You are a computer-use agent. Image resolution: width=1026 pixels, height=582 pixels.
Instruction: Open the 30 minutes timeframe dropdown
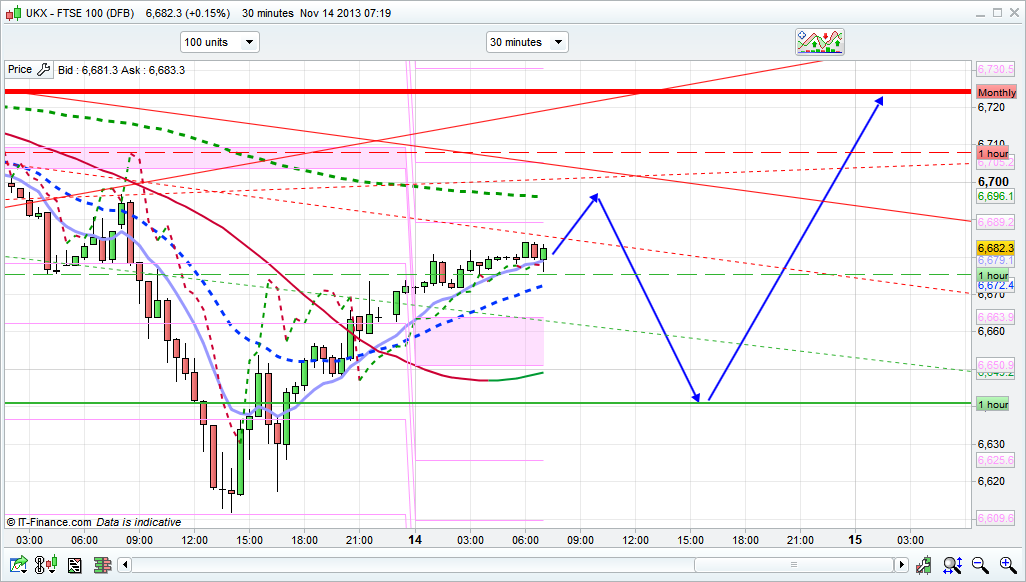coord(526,42)
